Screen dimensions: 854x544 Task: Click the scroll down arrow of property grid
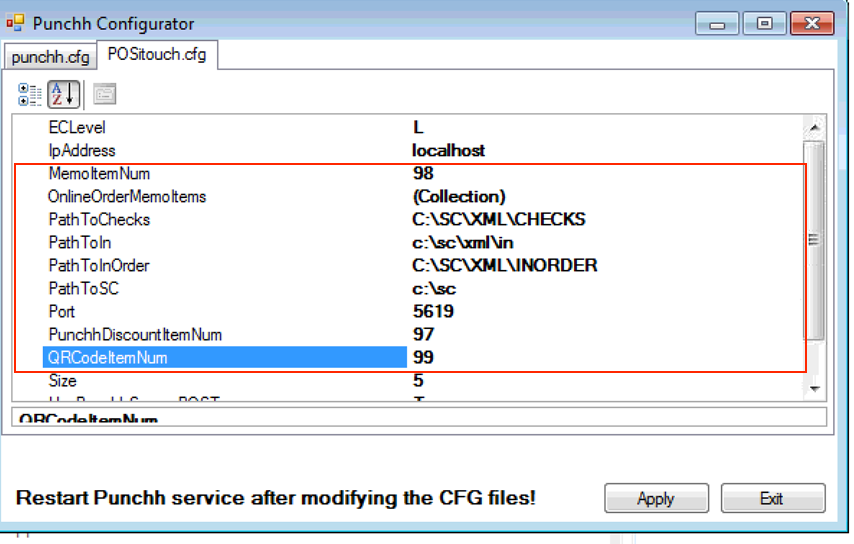tap(814, 388)
